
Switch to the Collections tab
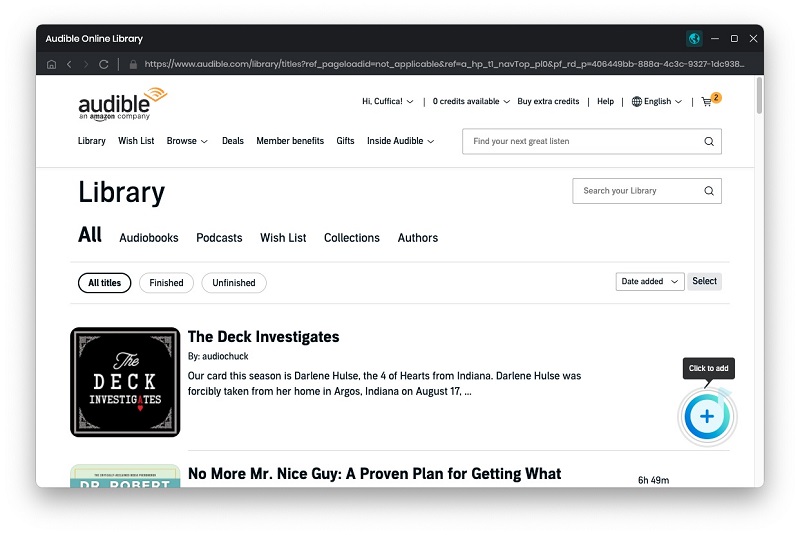tap(352, 238)
